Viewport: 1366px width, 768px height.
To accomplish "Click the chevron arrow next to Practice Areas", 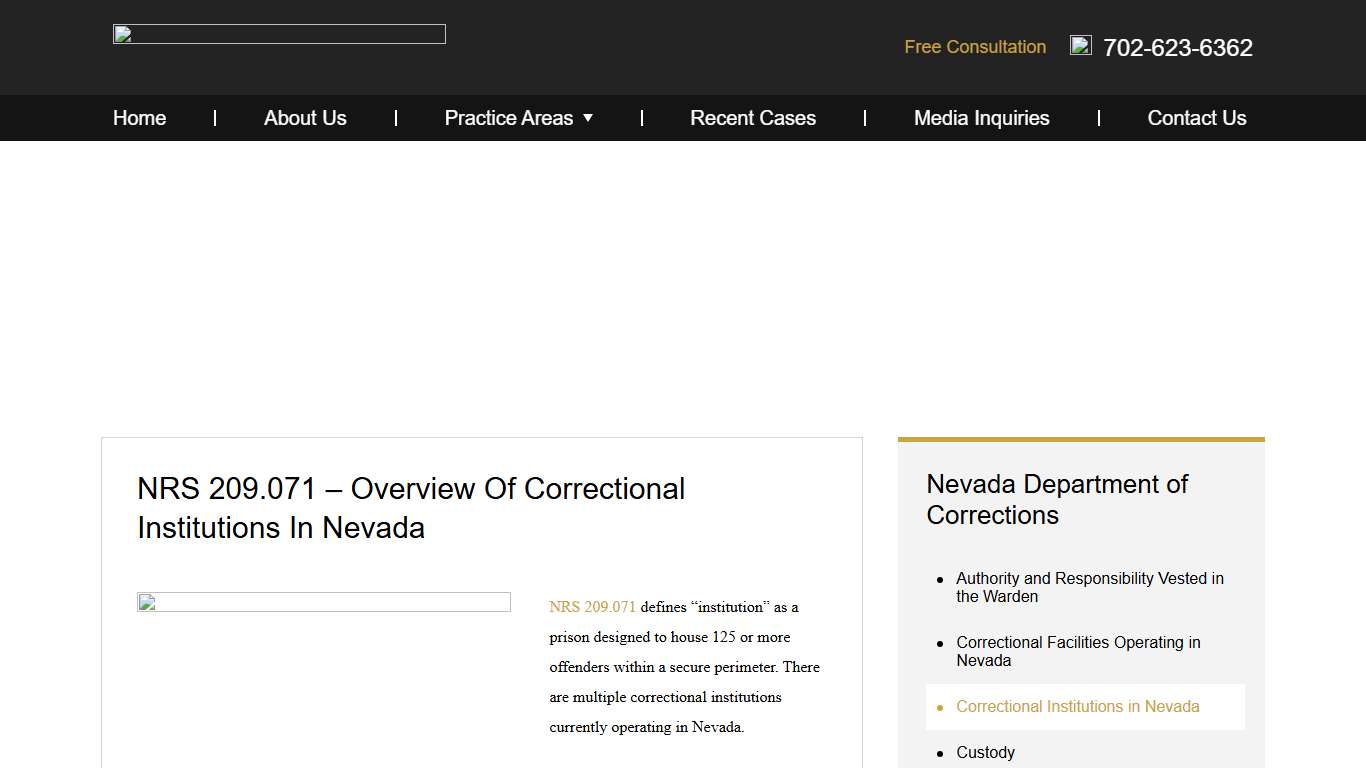I will tap(588, 118).
